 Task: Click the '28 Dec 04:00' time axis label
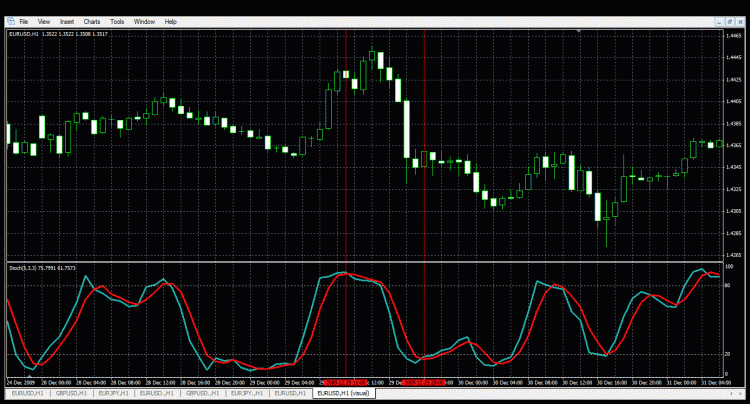(91, 382)
